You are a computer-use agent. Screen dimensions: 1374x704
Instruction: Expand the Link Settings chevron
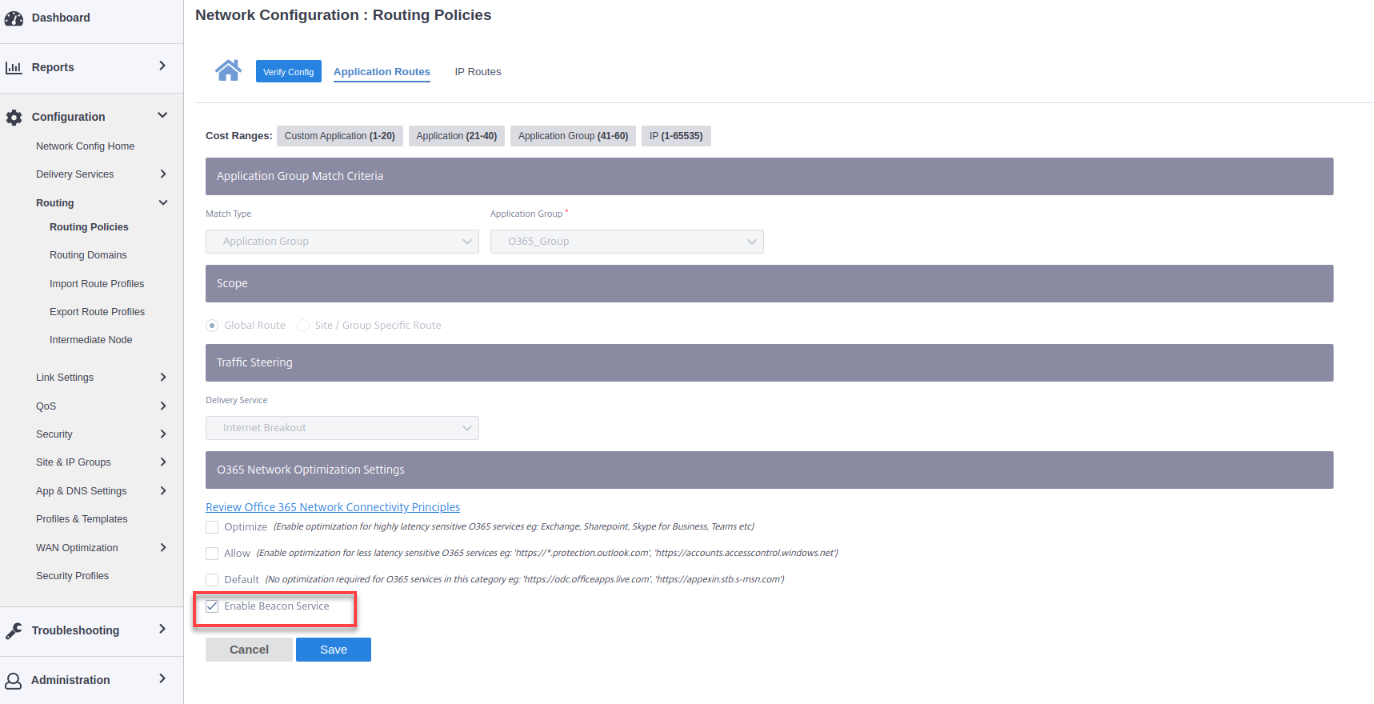coord(163,377)
